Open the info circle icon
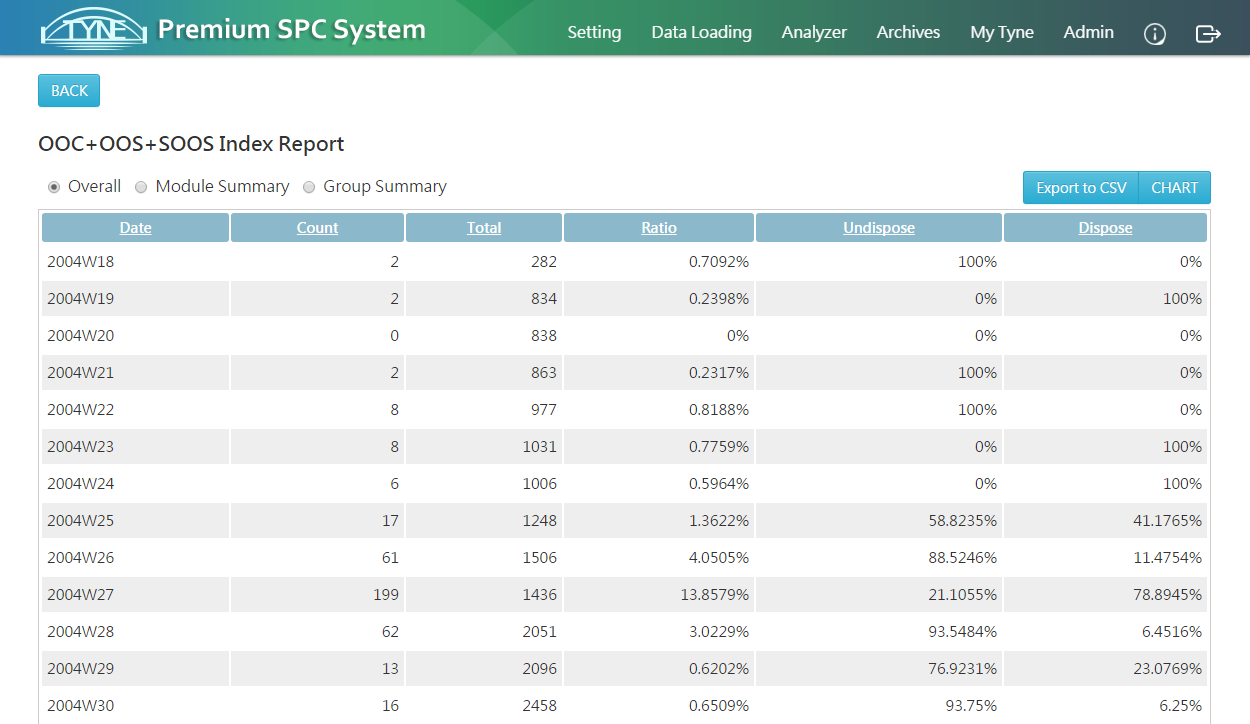This screenshot has height=724, width=1250. coord(1154,34)
